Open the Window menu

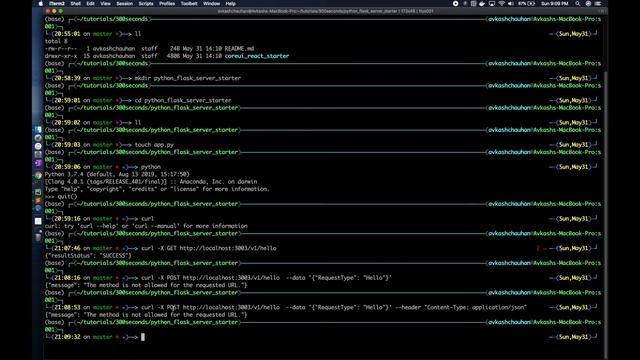[211, 4]
